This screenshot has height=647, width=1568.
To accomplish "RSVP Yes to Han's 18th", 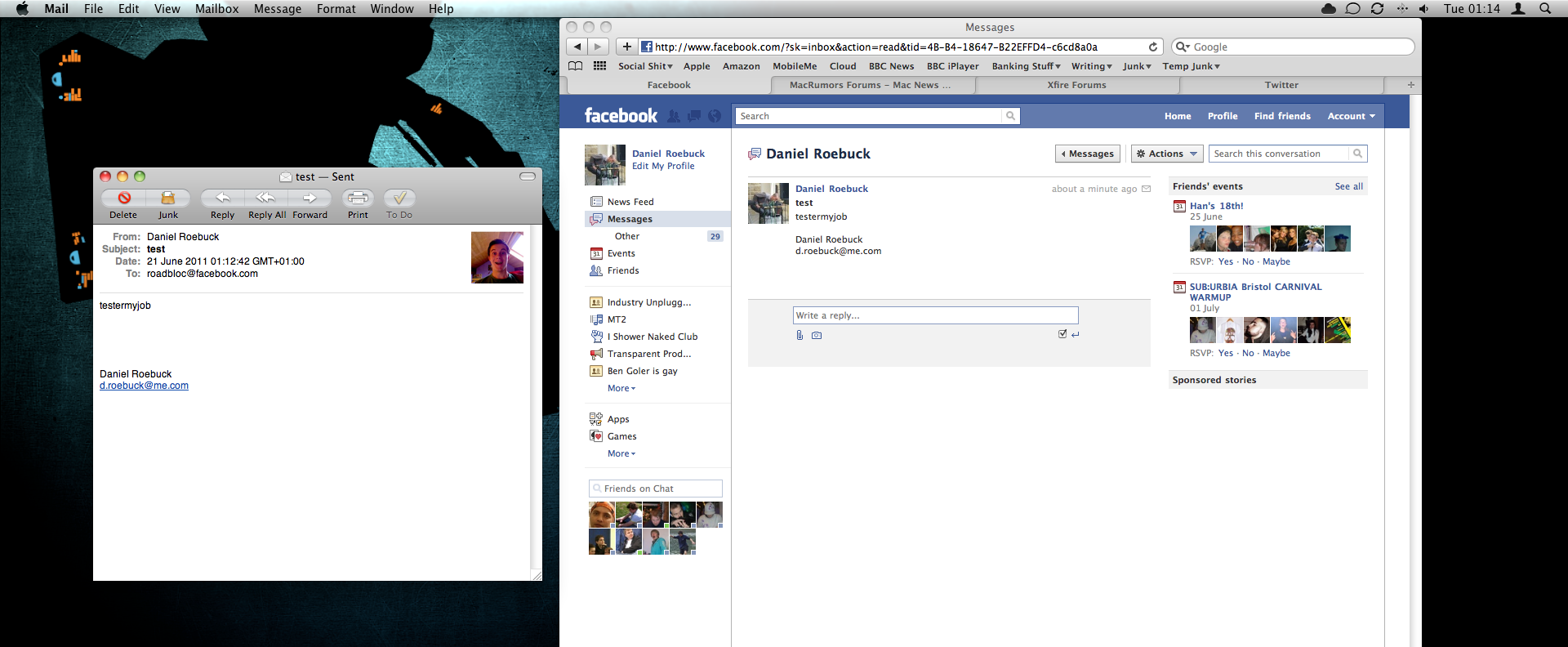I will pyautogui.click(x=1226, y=261).
